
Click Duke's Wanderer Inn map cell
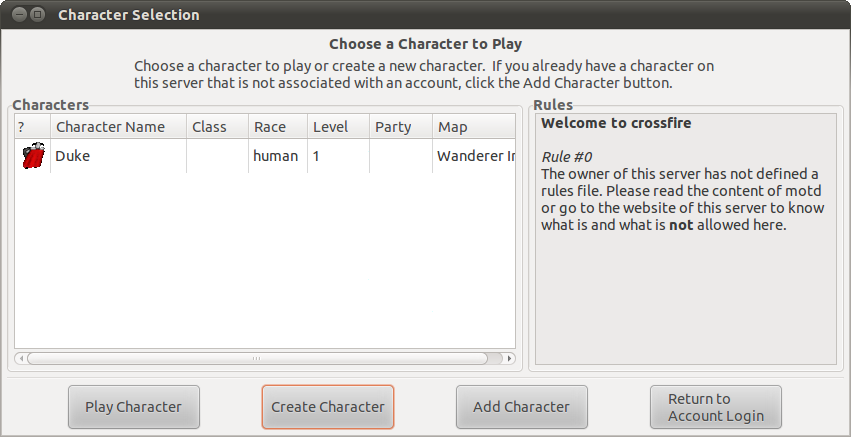475,156
